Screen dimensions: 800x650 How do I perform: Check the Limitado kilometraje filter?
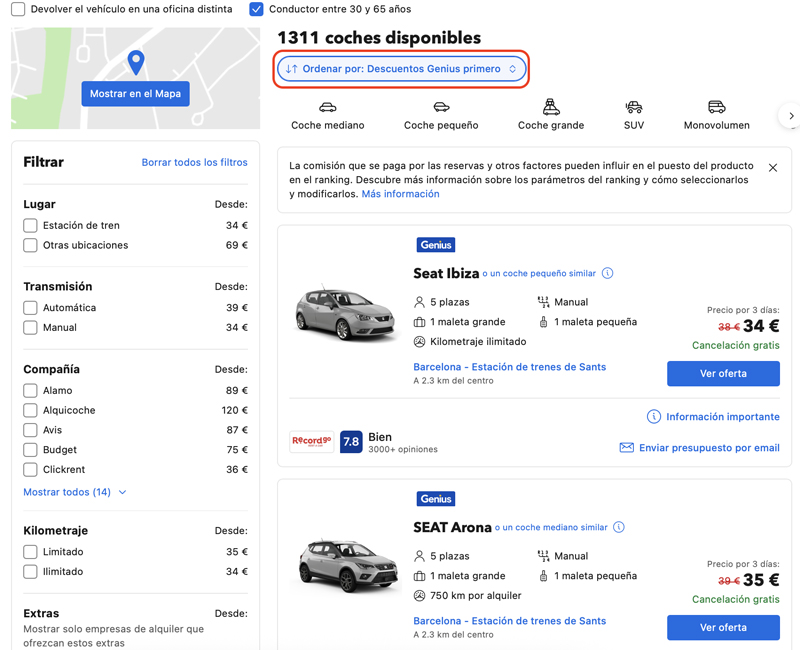click(30, 552)
